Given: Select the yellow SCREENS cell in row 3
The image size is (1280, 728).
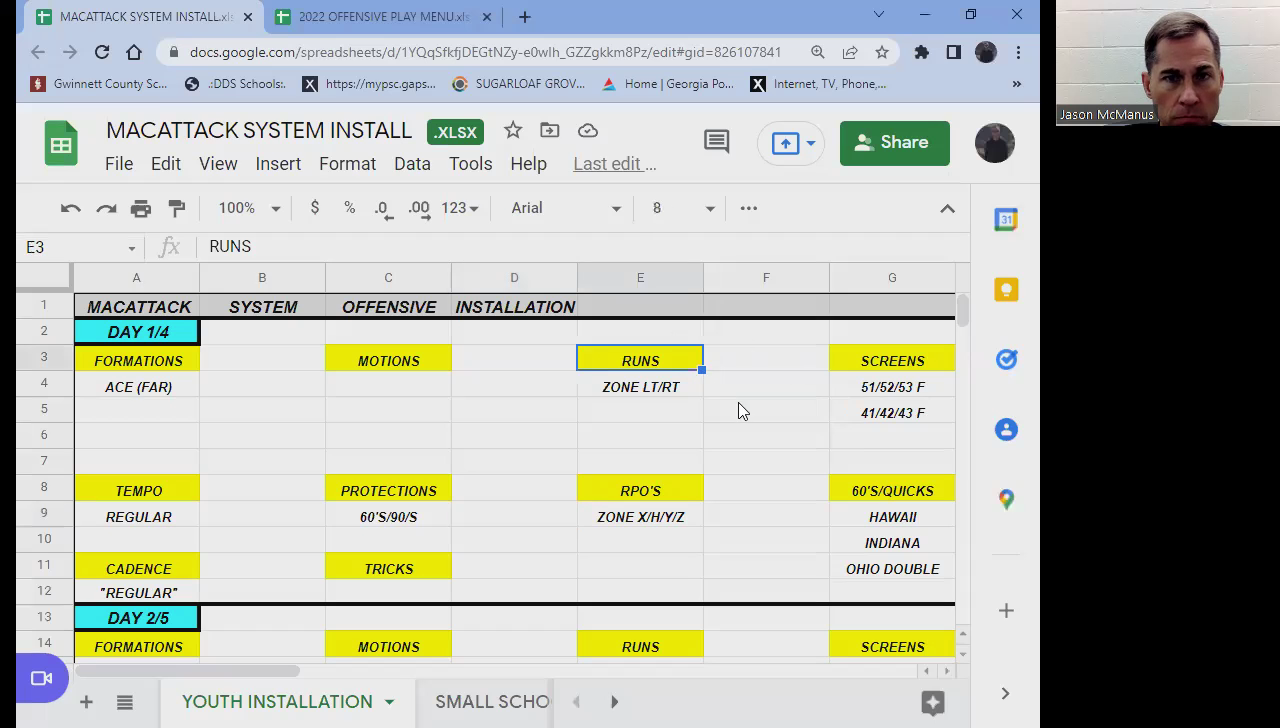Looking at the screenshot, I should click(x=892, y=360).
